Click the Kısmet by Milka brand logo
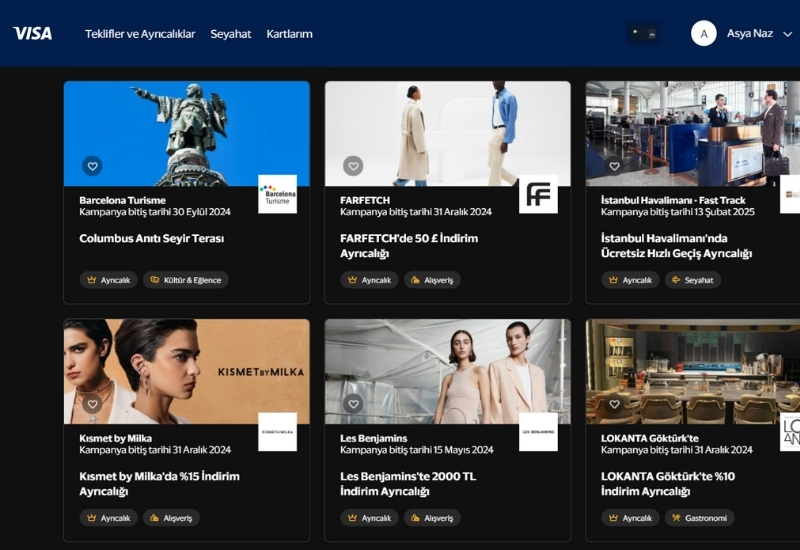 tap(278, 432)
